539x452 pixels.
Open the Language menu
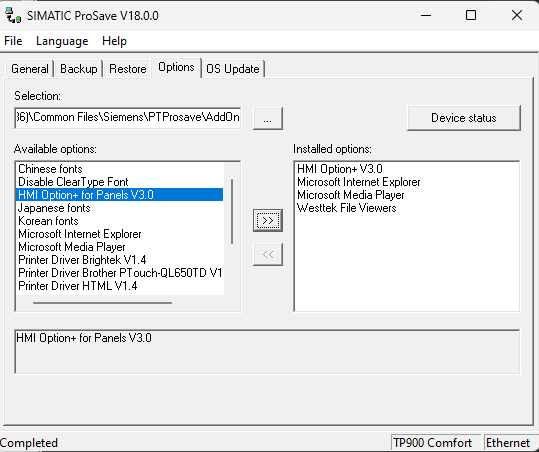pyautogui.click(x=62, y=41)
